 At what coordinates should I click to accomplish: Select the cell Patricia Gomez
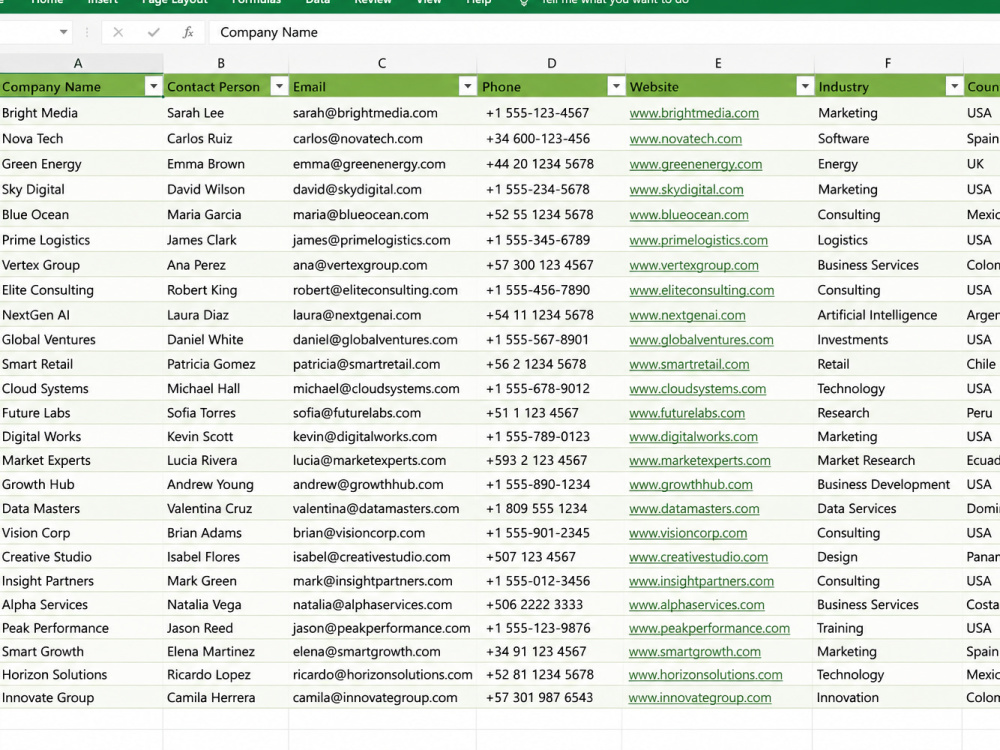coord(226,364)
